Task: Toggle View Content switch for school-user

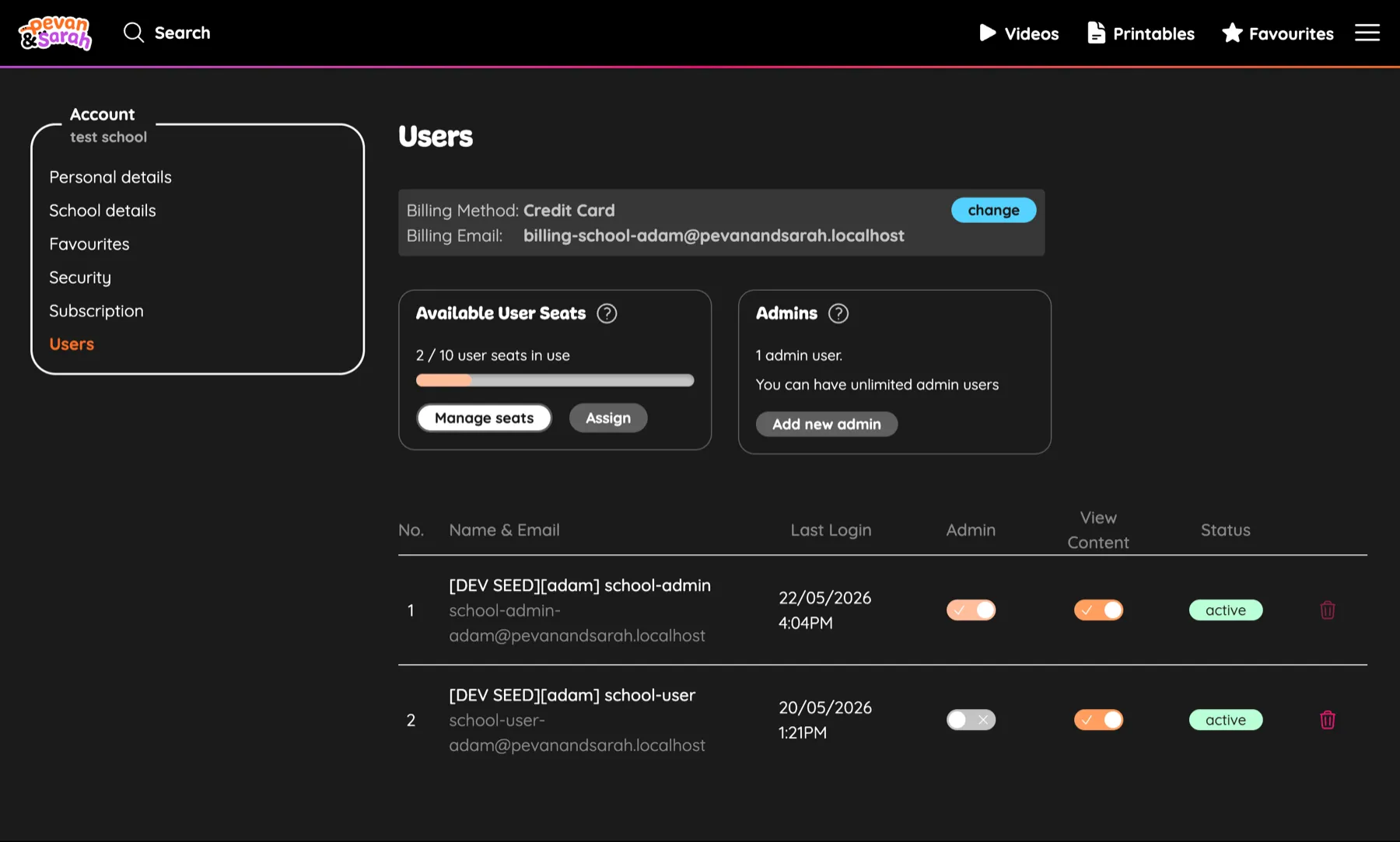Action: pyautogui.click(x=1098, y=720)
